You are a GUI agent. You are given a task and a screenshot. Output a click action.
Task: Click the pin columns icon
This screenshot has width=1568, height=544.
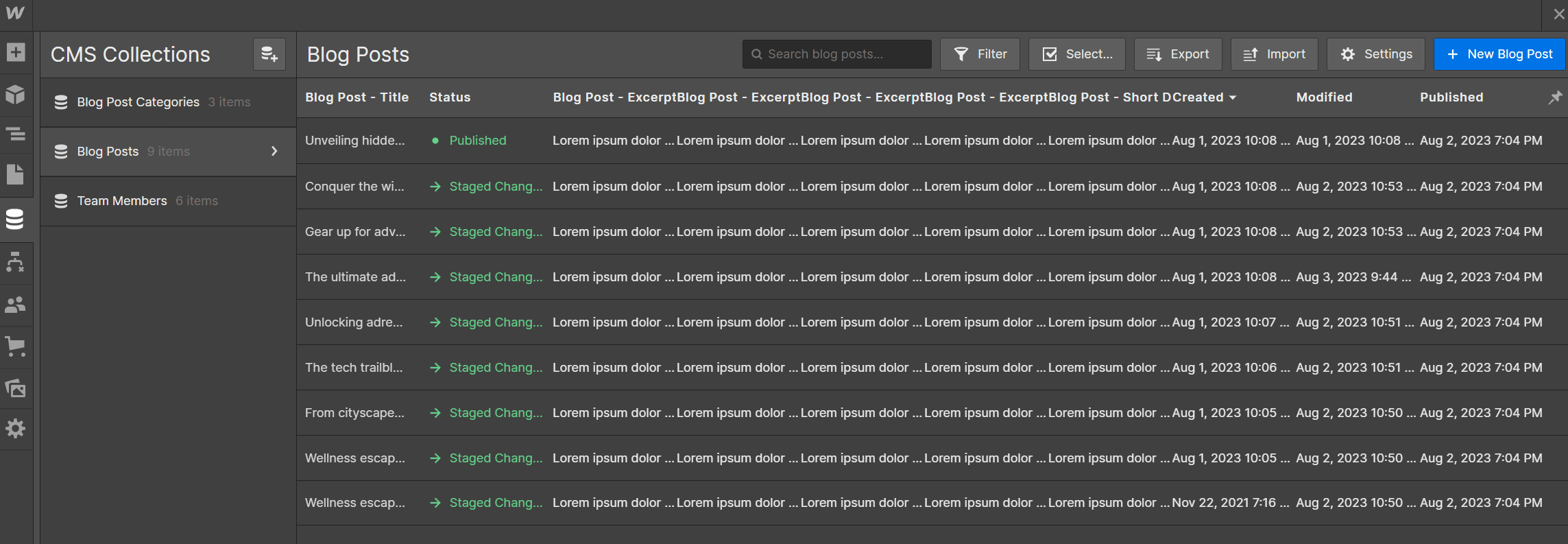point(1555,97)
